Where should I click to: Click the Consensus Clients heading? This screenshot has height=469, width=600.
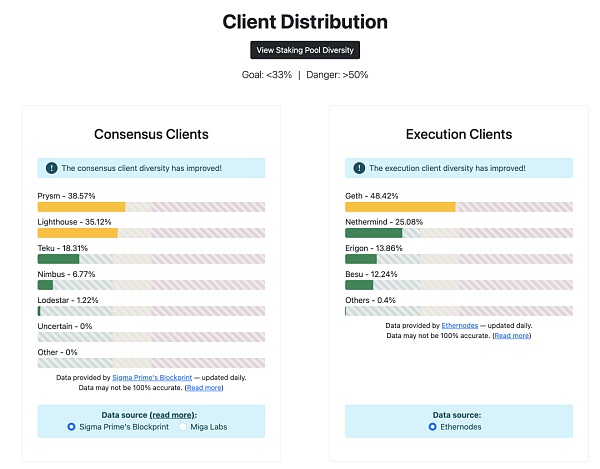pos(151,134)
